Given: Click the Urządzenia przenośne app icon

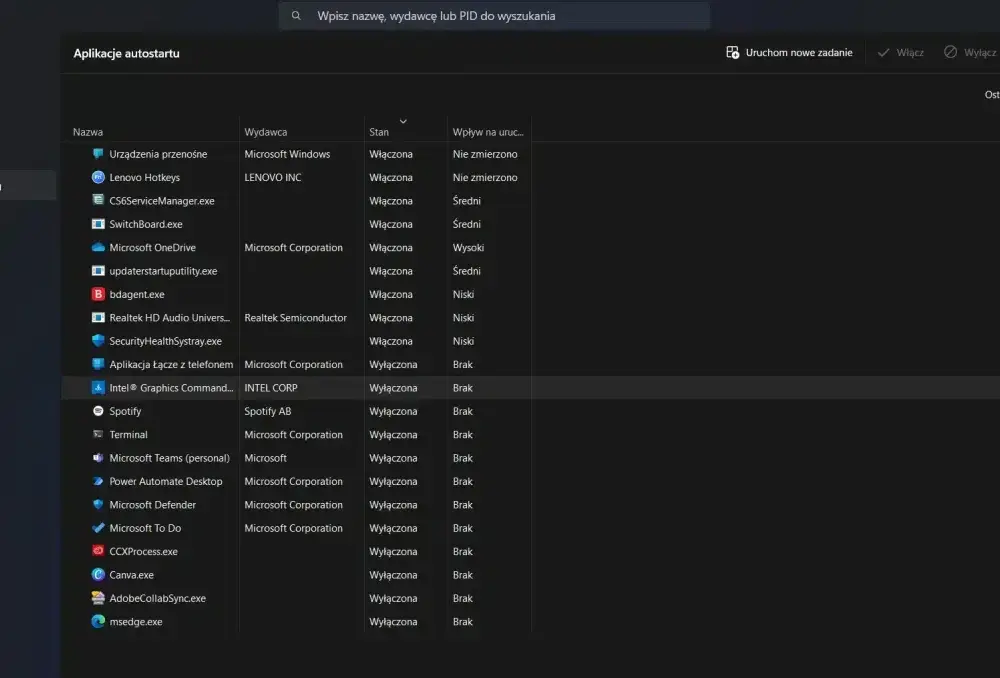Looking at the screenshot, I should (x=98, y=154).
